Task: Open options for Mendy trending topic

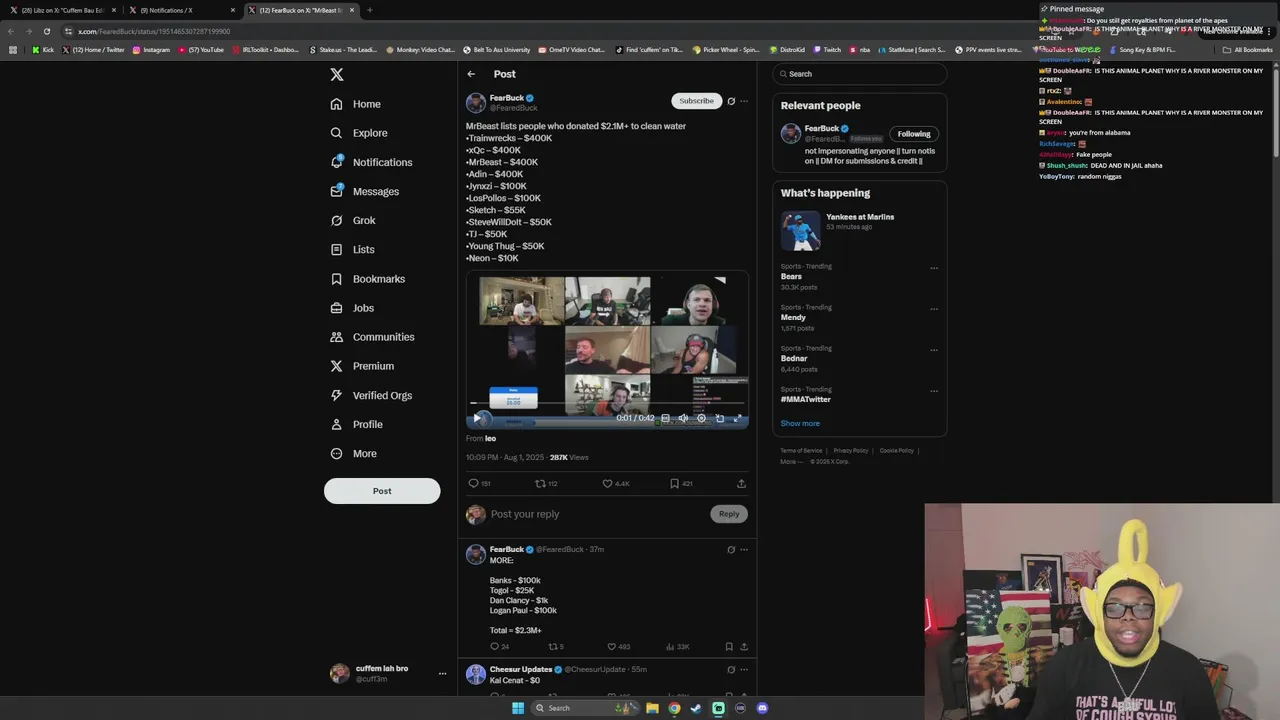Action: click(934, 309)
